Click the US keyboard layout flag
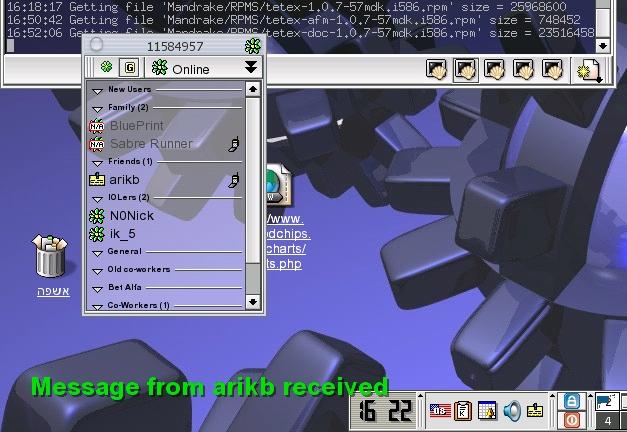Viewport: 627px width, 432px height. click(x=440, y=411)
